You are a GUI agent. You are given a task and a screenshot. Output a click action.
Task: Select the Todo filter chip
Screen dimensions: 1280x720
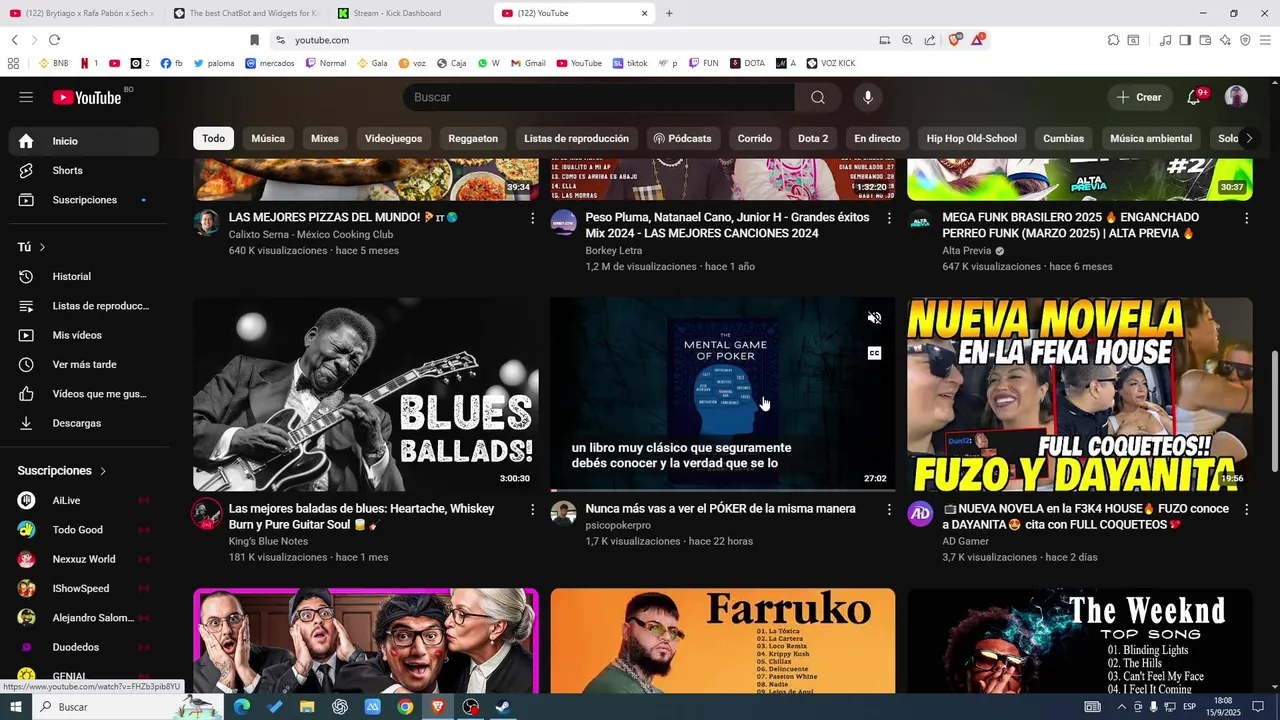click(214, 139)
